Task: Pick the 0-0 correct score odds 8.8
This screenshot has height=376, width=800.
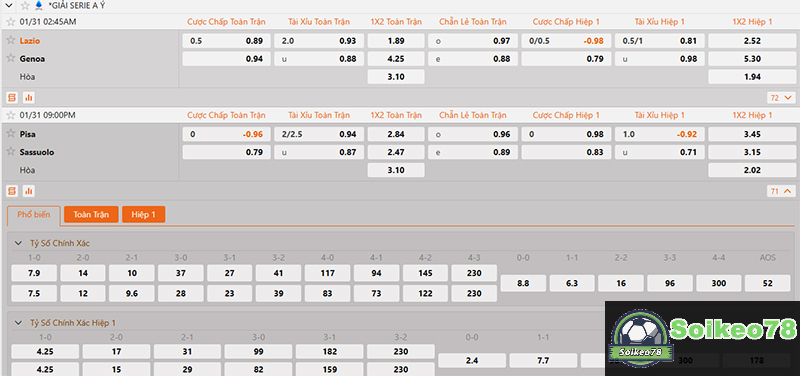Action: click(x=523, y=283)
